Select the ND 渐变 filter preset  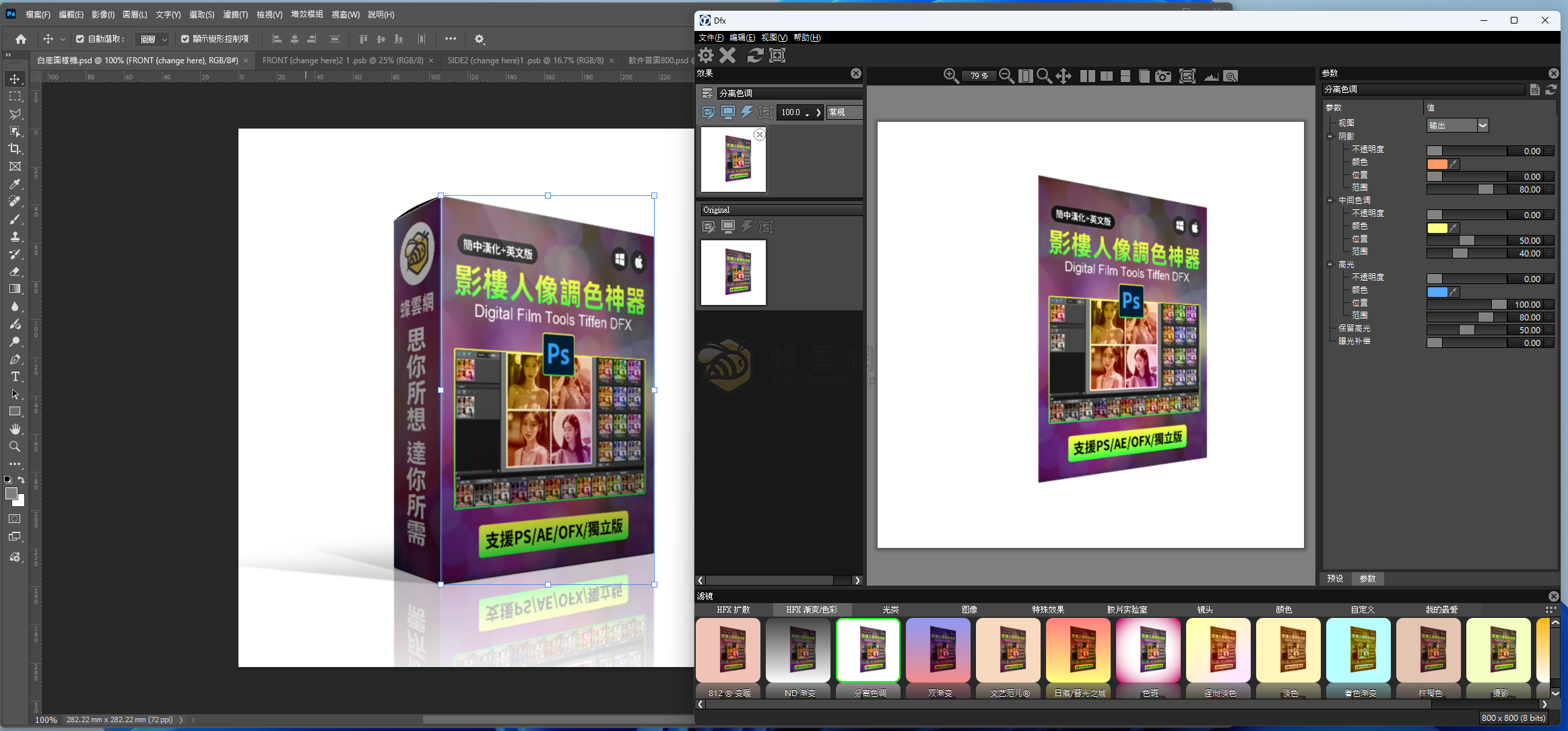tap(799, 658)
